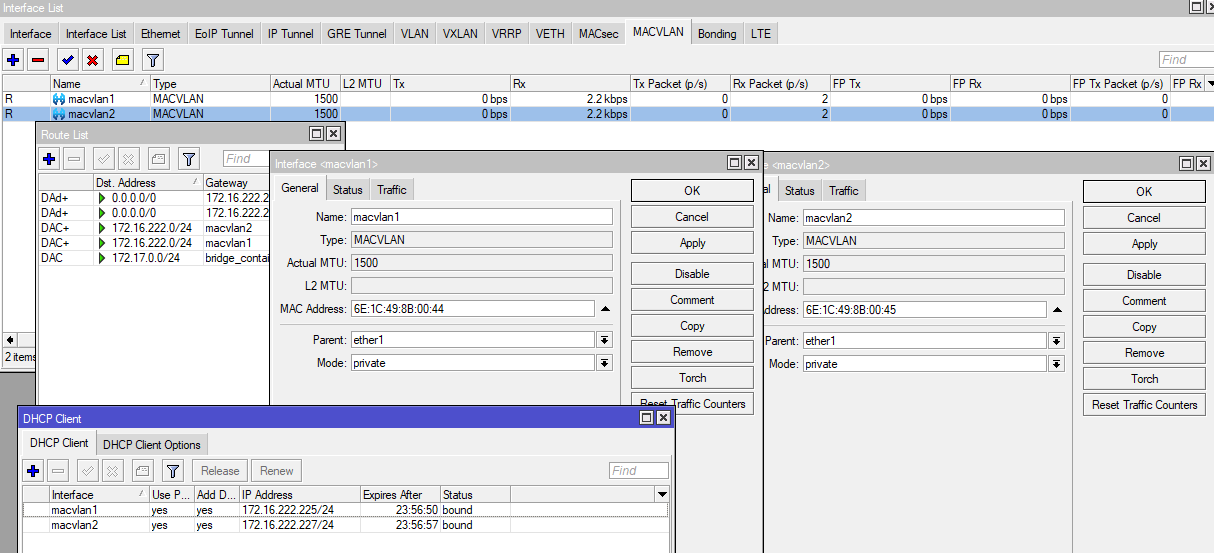Switch to EoIP Tunnel tab

(224, 34)
